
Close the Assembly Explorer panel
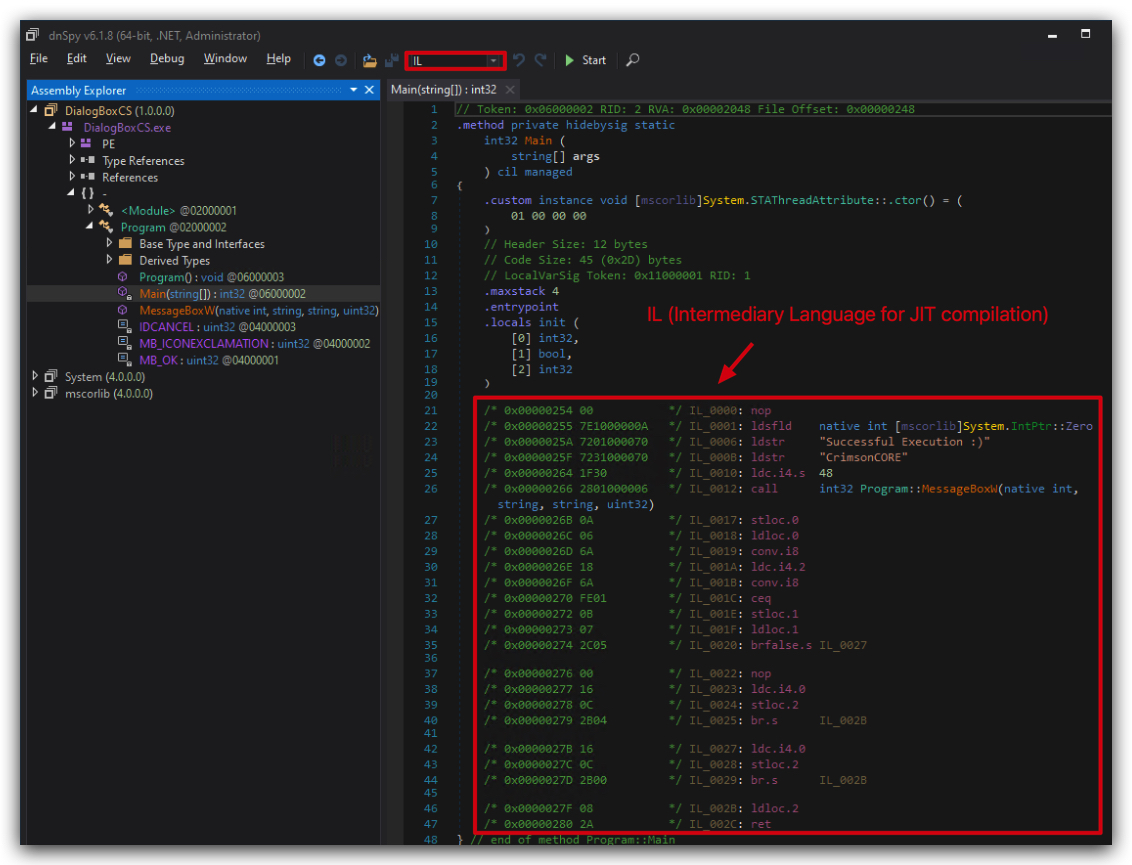coord(369,90)
